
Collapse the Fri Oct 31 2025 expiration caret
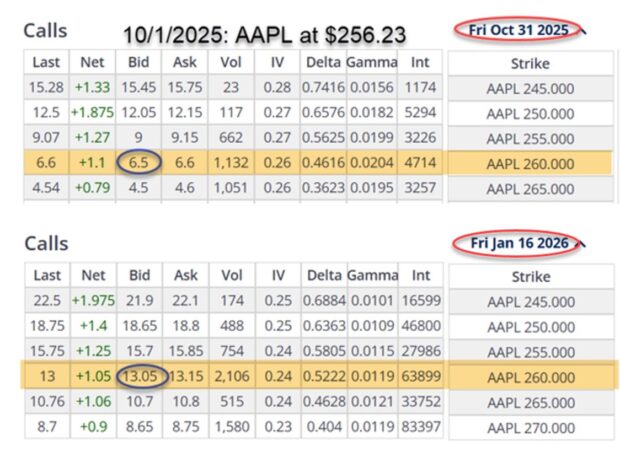pyautogui.click(x=583, y=31)
